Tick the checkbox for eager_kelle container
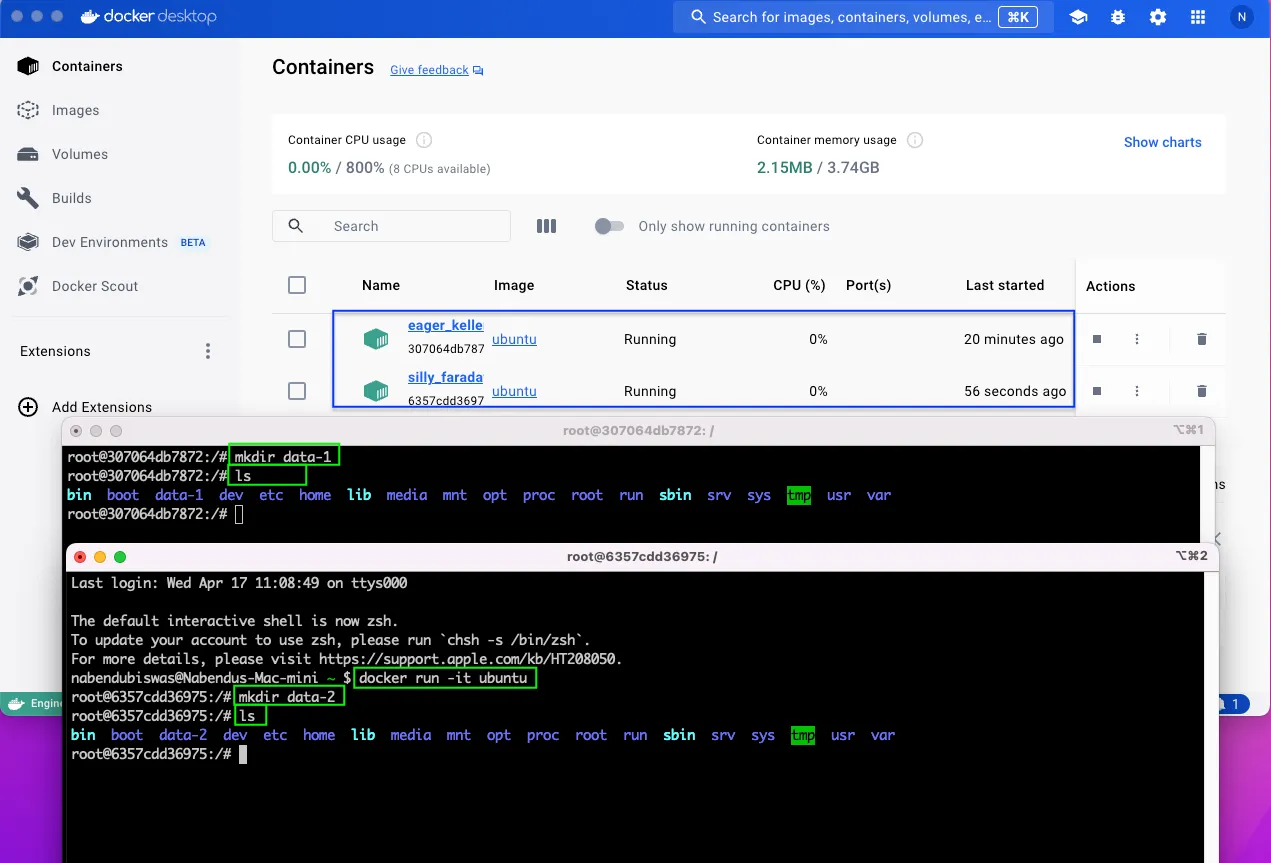 coord(297,339)
